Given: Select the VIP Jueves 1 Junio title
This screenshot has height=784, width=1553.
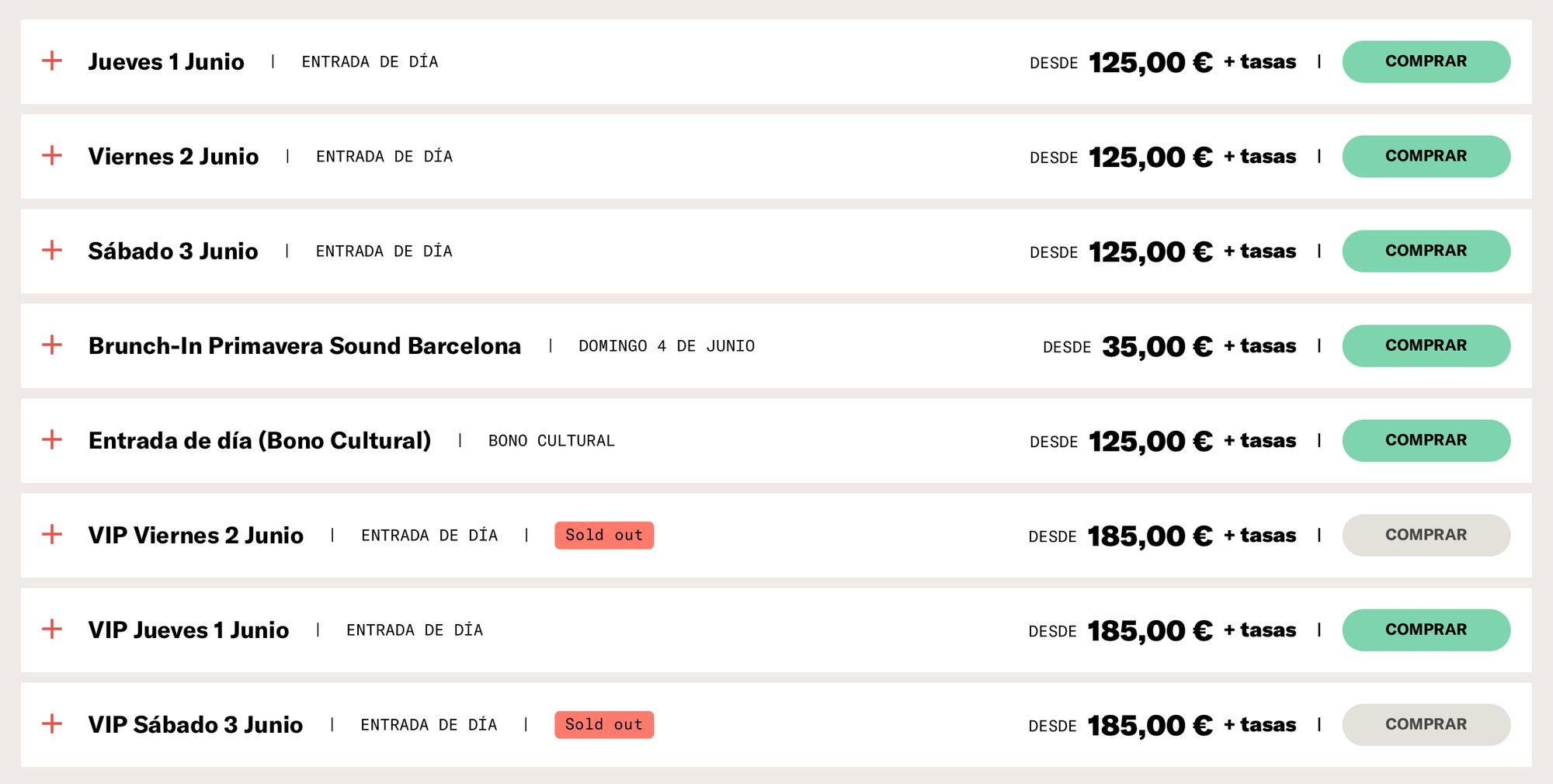Looking at the screenshot, I should [x=189, y=630].
